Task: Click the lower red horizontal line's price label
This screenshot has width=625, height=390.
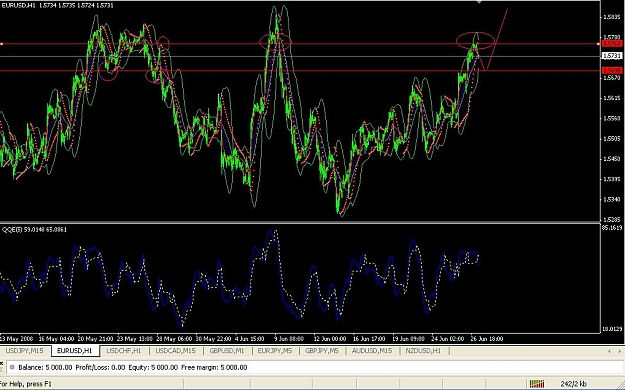Action: pos(612,71)
